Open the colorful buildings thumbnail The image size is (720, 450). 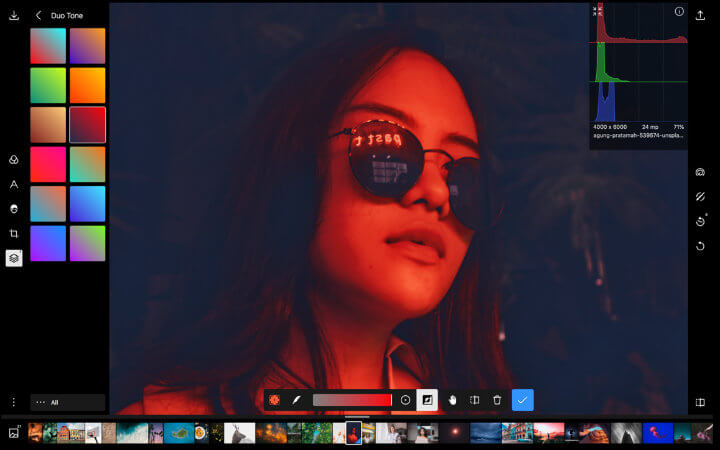(517, 433)
